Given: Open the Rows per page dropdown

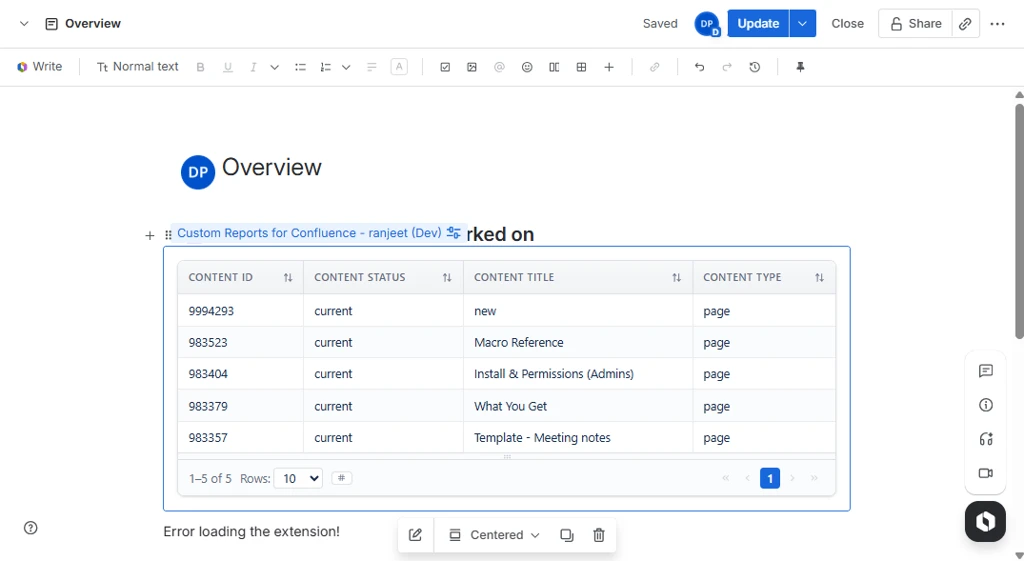Looking at the screenshot, I should [298, 479].
